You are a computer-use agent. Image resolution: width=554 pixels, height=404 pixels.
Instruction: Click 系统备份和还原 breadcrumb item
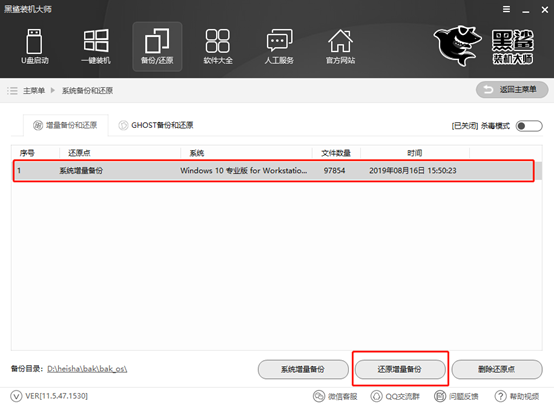[x=87, y=90]
